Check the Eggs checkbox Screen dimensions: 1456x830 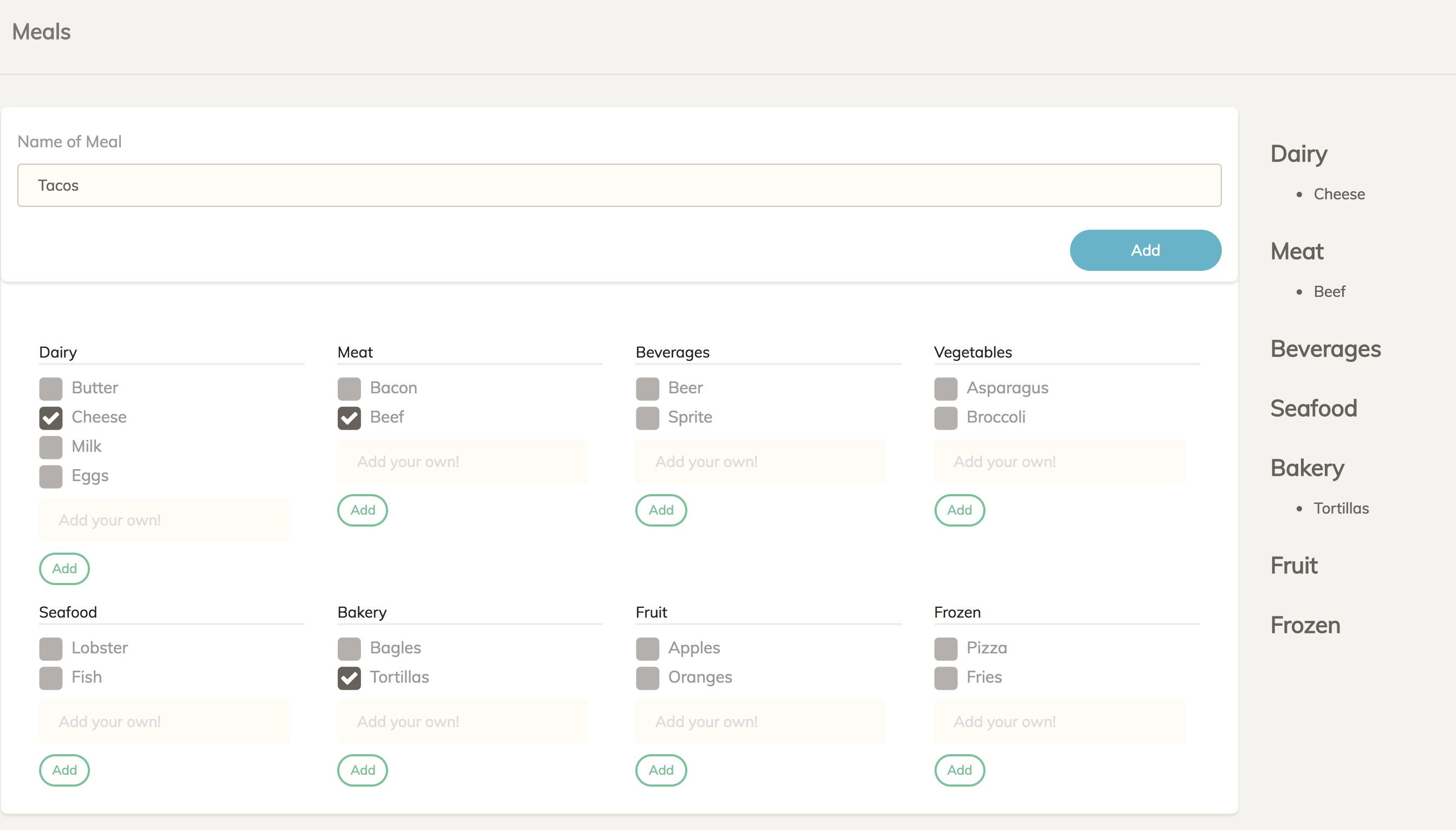point(51,477)
